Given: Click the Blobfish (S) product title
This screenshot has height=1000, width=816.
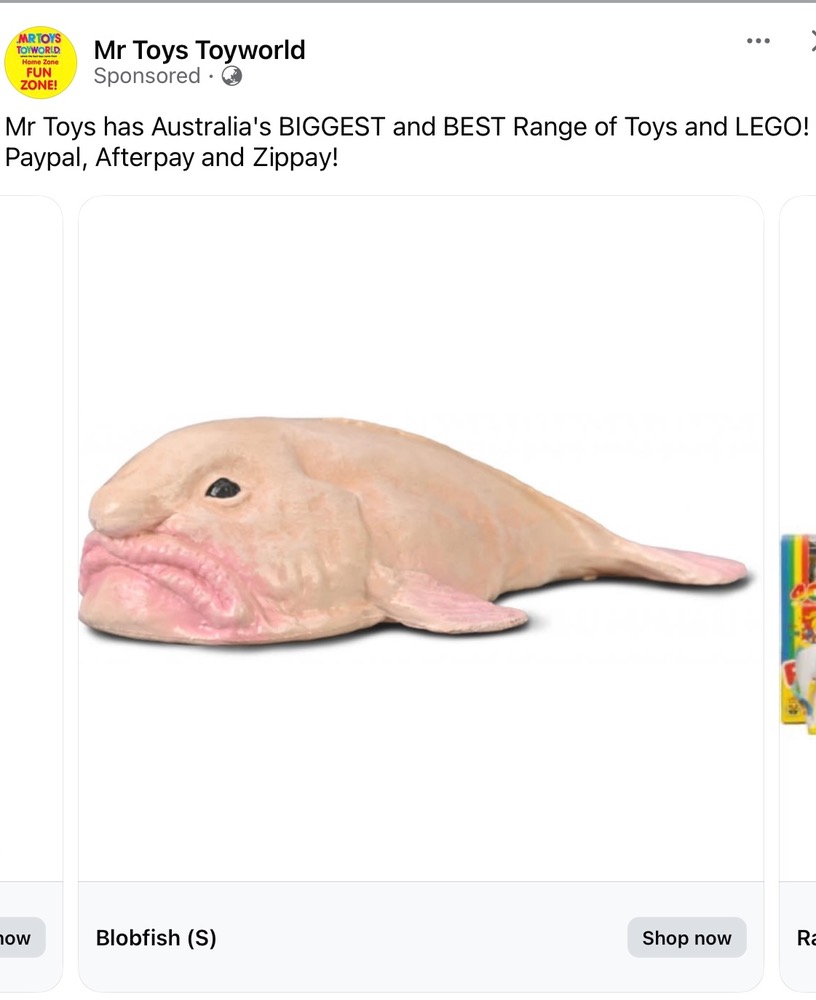Looking at the screenshot, I should coord(156,938).
